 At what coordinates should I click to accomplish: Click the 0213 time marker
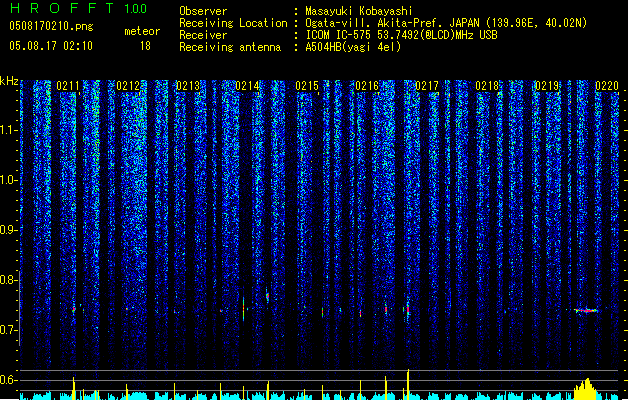188,86
